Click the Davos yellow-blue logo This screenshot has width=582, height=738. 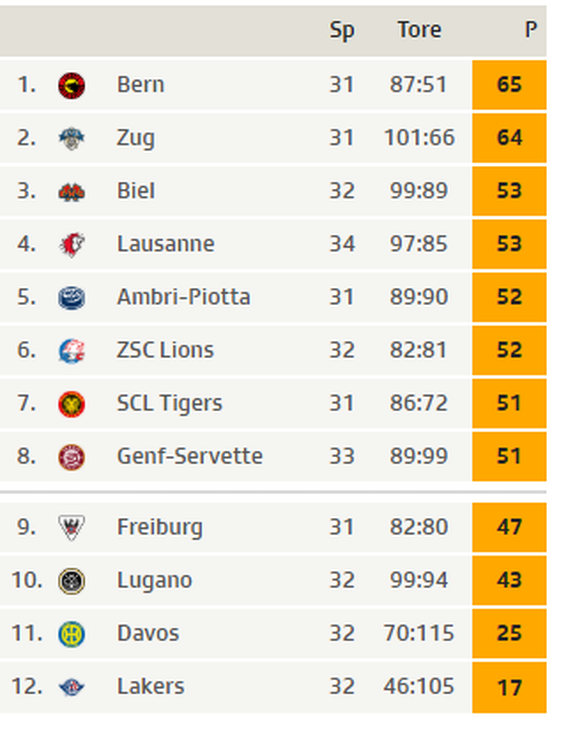point(72,634)
